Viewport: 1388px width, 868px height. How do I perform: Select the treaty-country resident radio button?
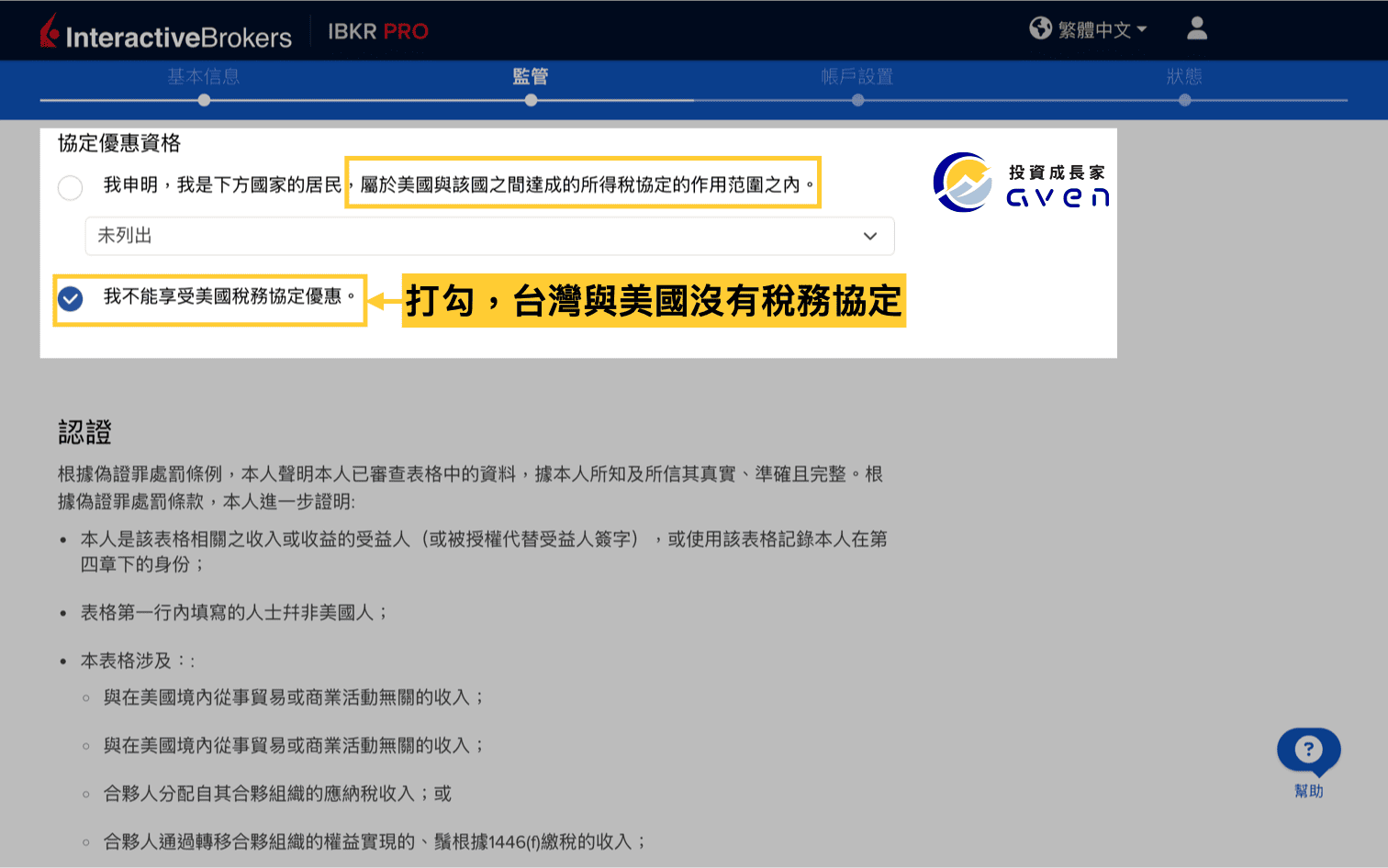coord(70,187)
